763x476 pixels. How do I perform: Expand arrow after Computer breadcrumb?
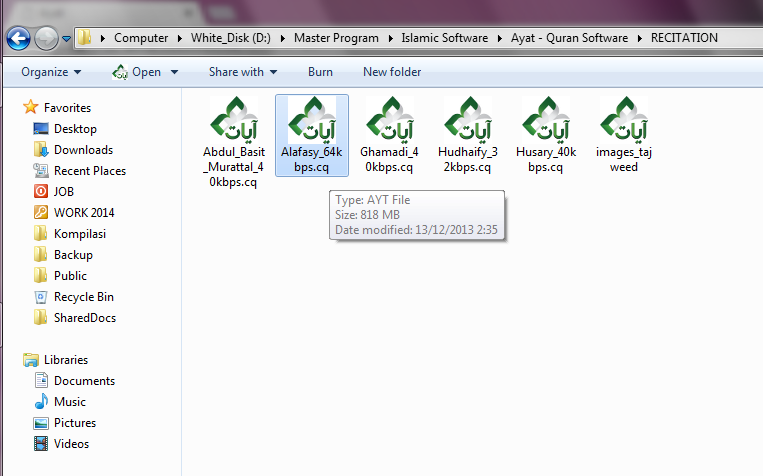(180, 38)
